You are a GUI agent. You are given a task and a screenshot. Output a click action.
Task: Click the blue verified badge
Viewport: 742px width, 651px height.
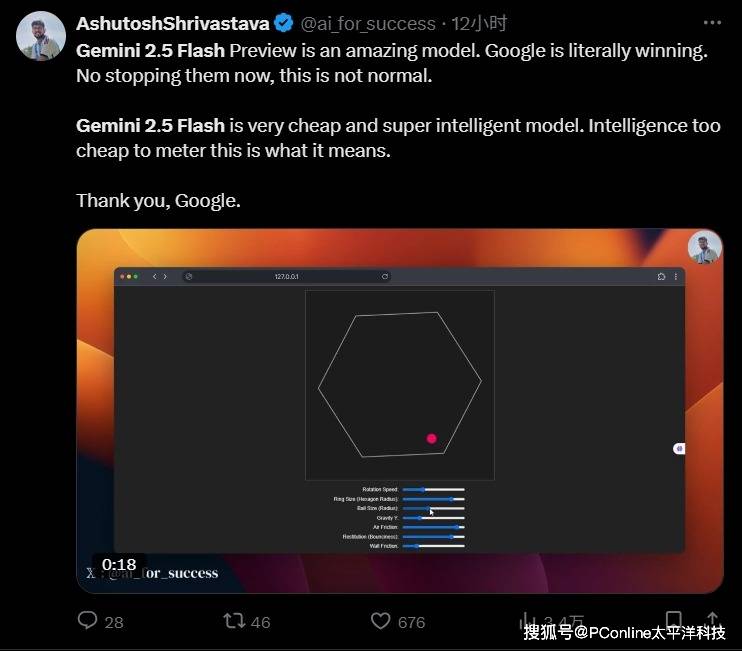tap(284, 23)
